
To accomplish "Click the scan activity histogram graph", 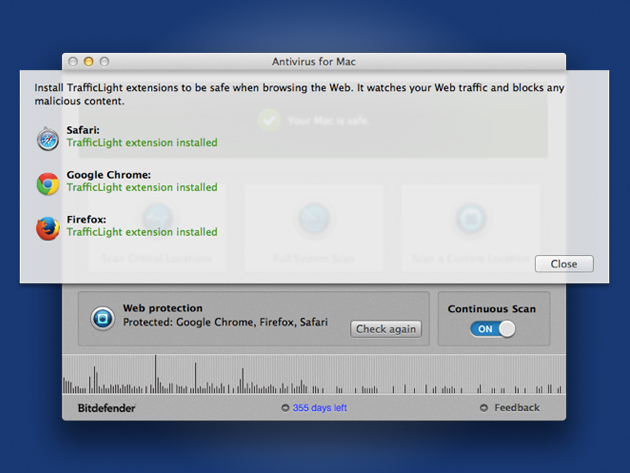I will tap(314, 374).
